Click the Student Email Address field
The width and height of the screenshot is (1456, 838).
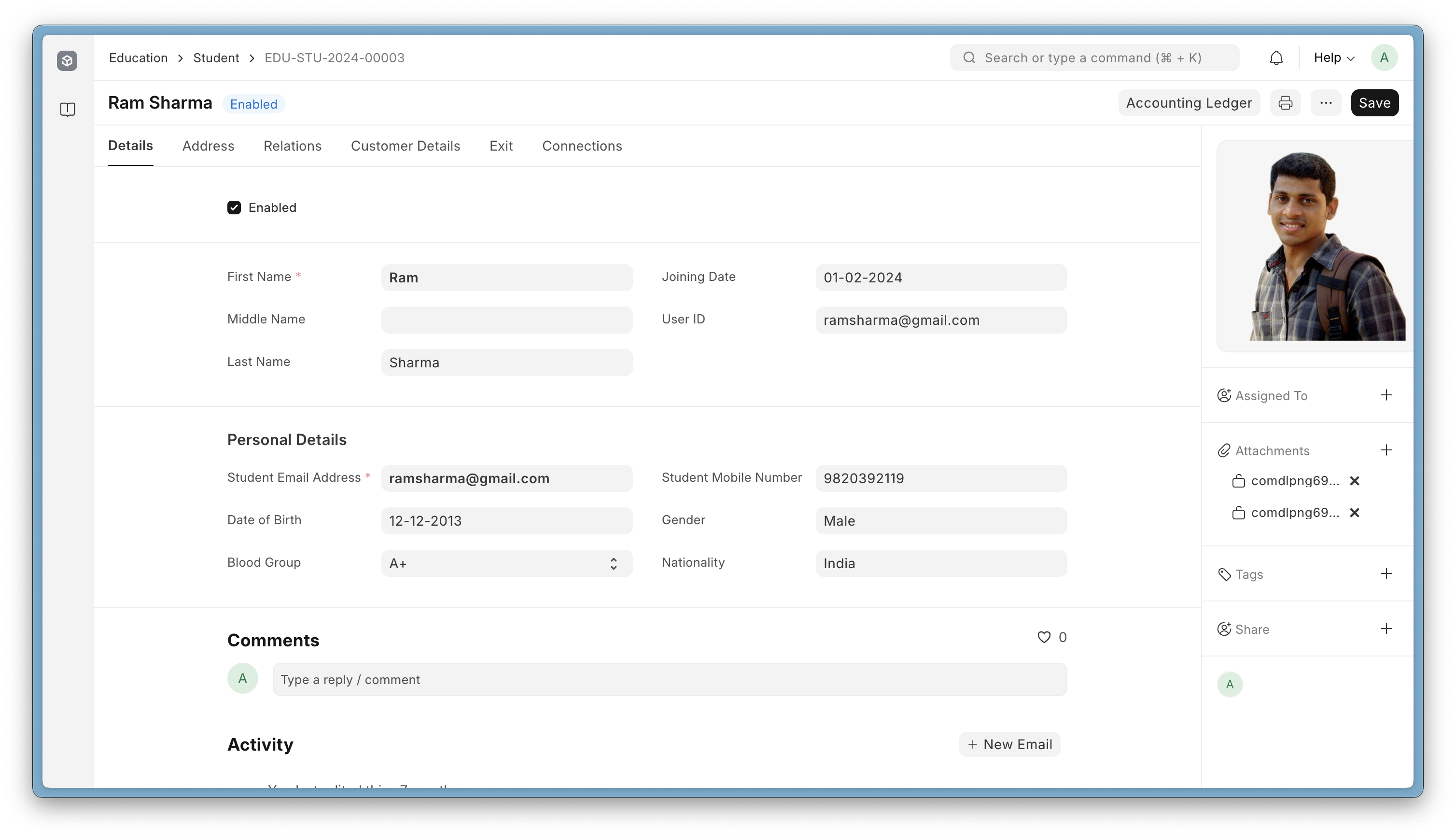(x=506, y=478)
